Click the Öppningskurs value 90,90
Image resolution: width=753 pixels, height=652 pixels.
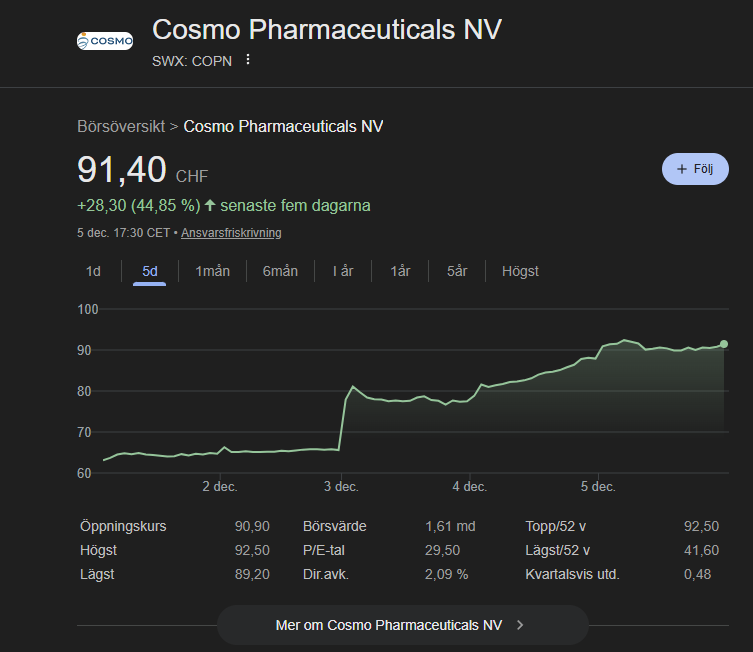(x=252, y=526)
